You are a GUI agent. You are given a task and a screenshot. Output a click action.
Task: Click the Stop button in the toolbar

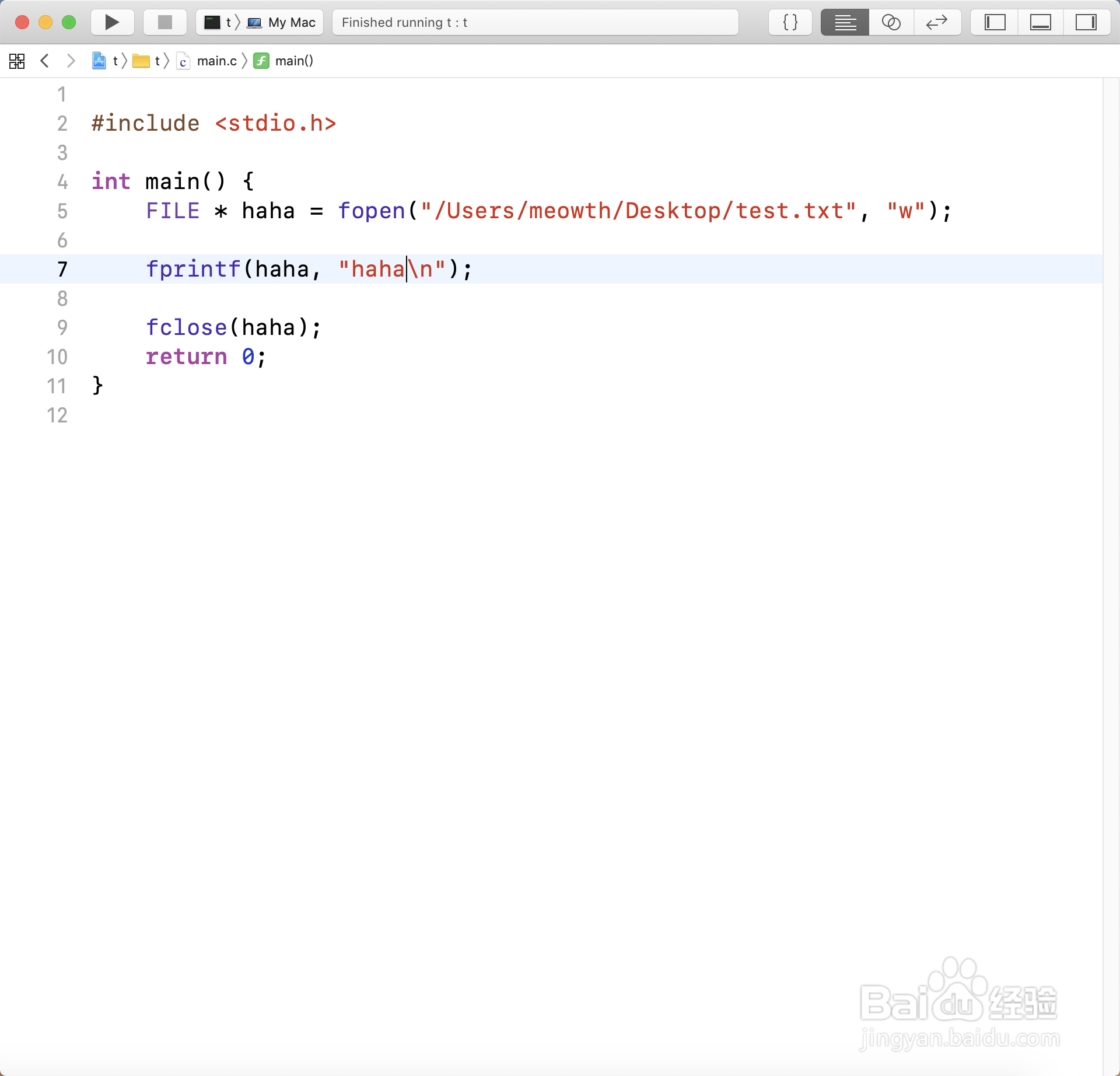coord(165,22)
